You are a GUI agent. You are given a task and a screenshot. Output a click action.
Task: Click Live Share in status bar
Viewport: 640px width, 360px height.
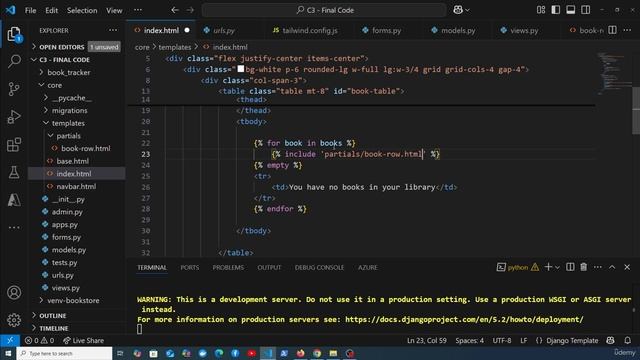coord(83,340)
